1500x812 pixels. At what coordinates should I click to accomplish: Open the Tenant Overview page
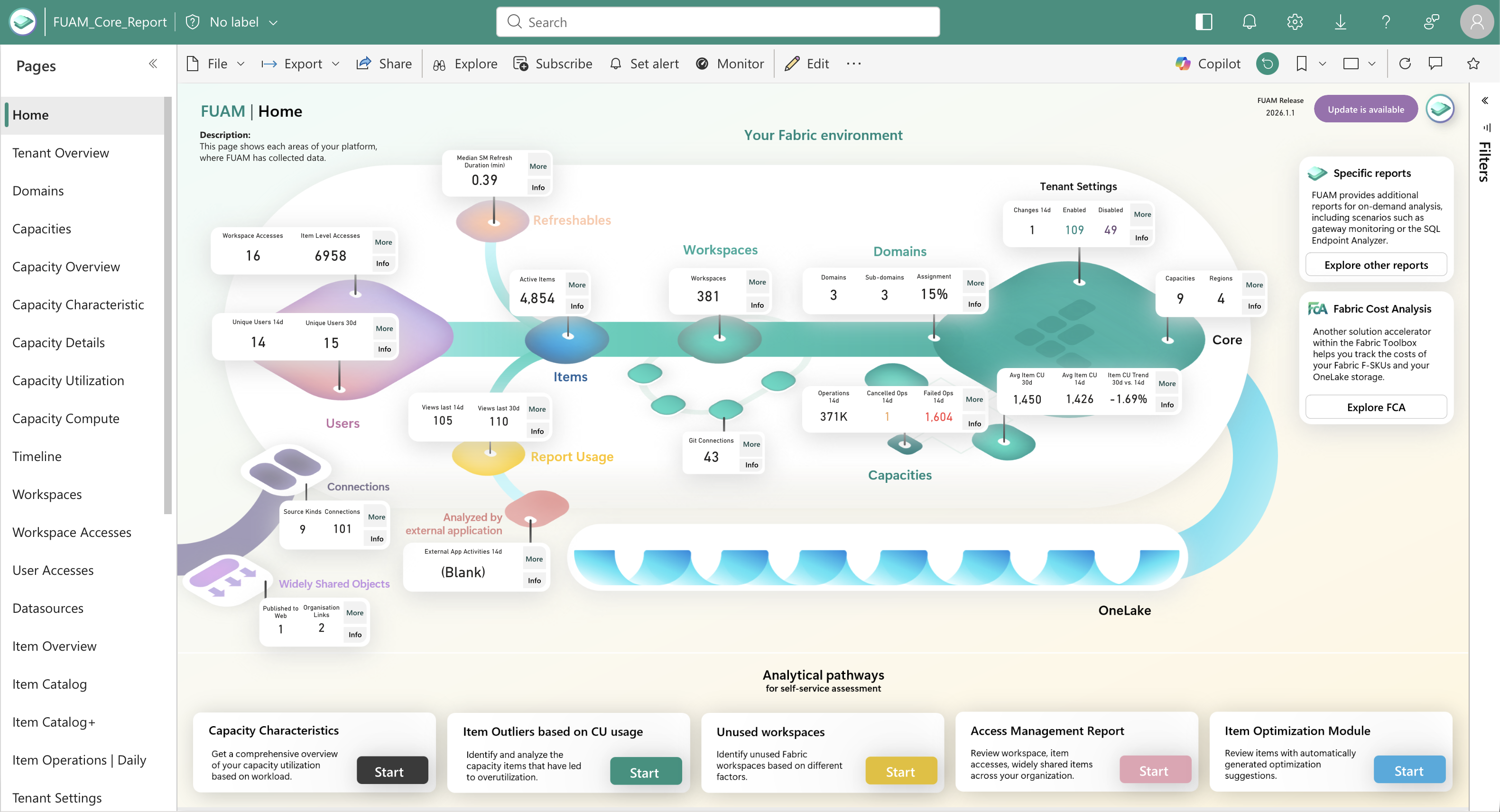(83, 153)
